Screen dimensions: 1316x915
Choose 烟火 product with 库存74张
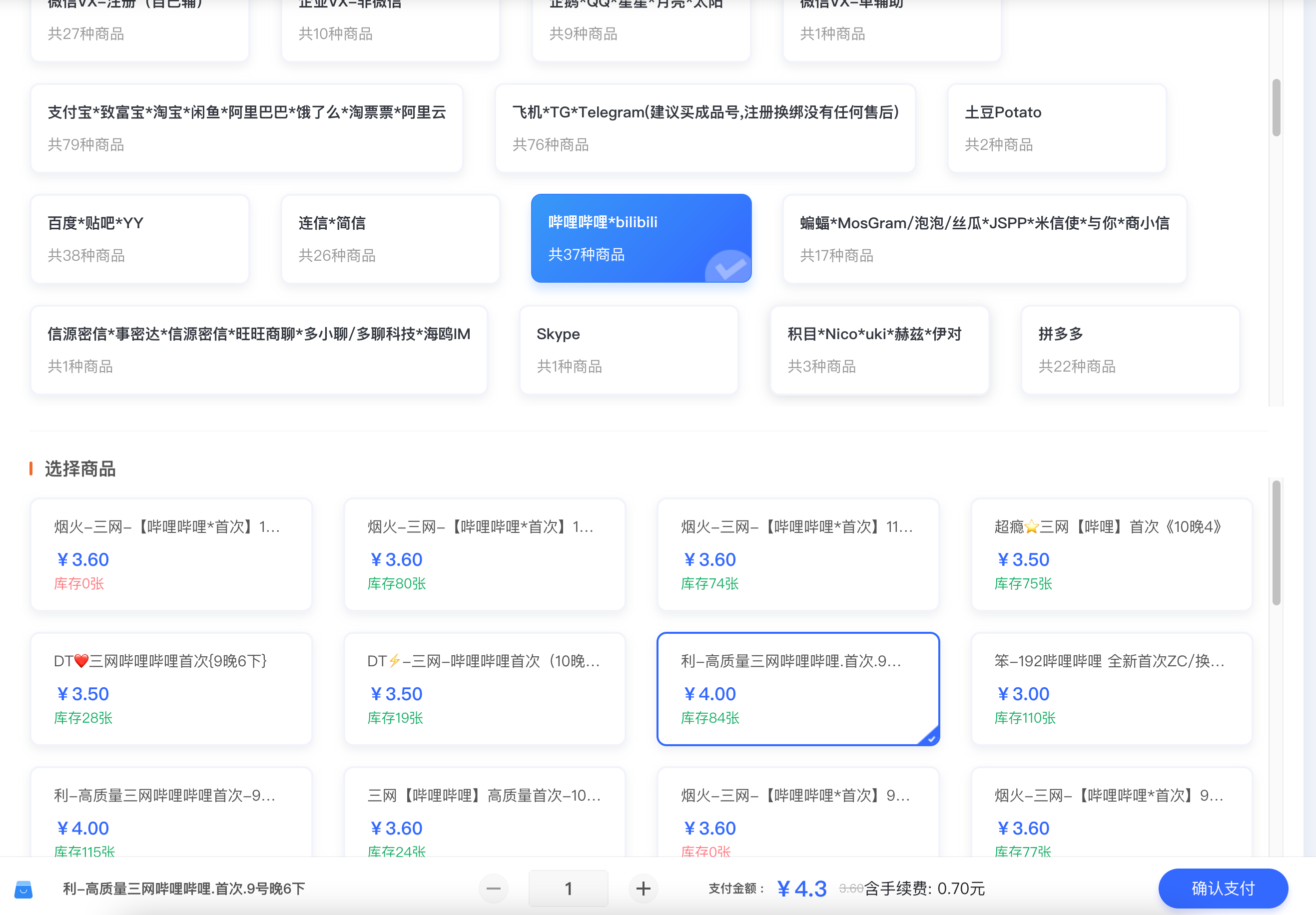[x=798, y=554]
